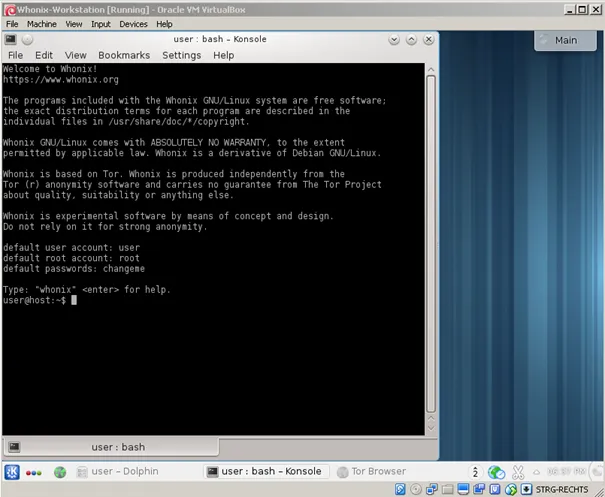Viewport: 605px width, 497px height.
Task: Select the user : bash – Konsole taskbar entry
Action: (265, 472)
